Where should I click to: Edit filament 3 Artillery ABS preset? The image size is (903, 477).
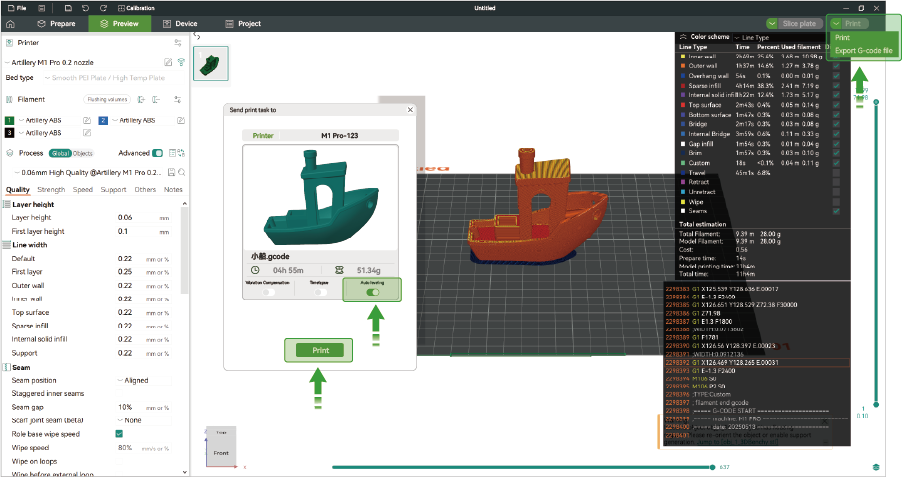tap(87, 133)
